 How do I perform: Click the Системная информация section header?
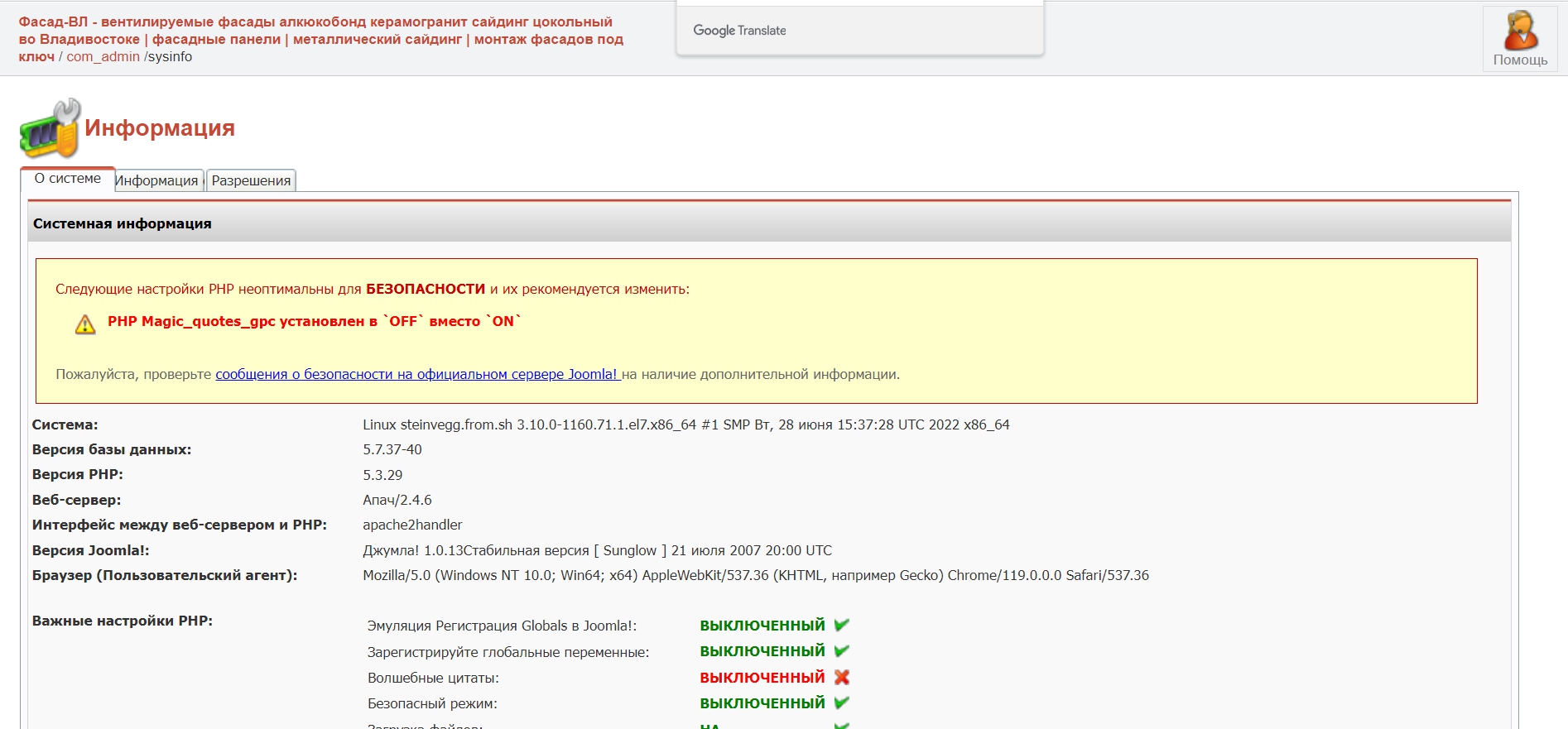(x=123, y=223)
